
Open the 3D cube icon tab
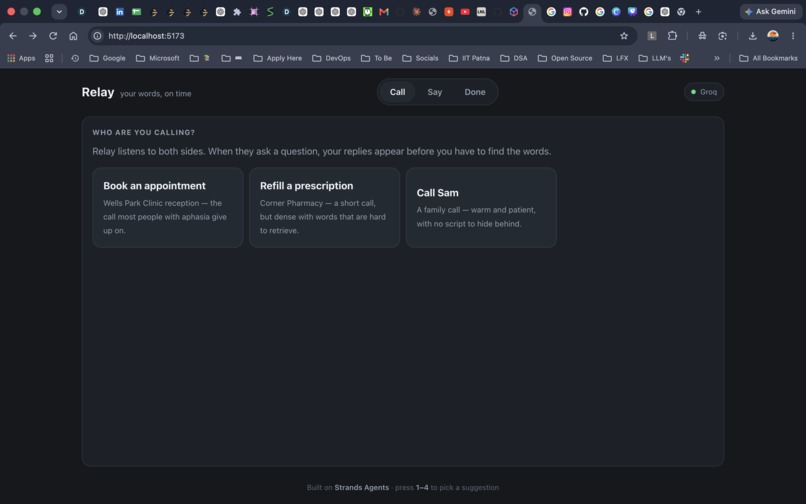[x=514, y=12]
